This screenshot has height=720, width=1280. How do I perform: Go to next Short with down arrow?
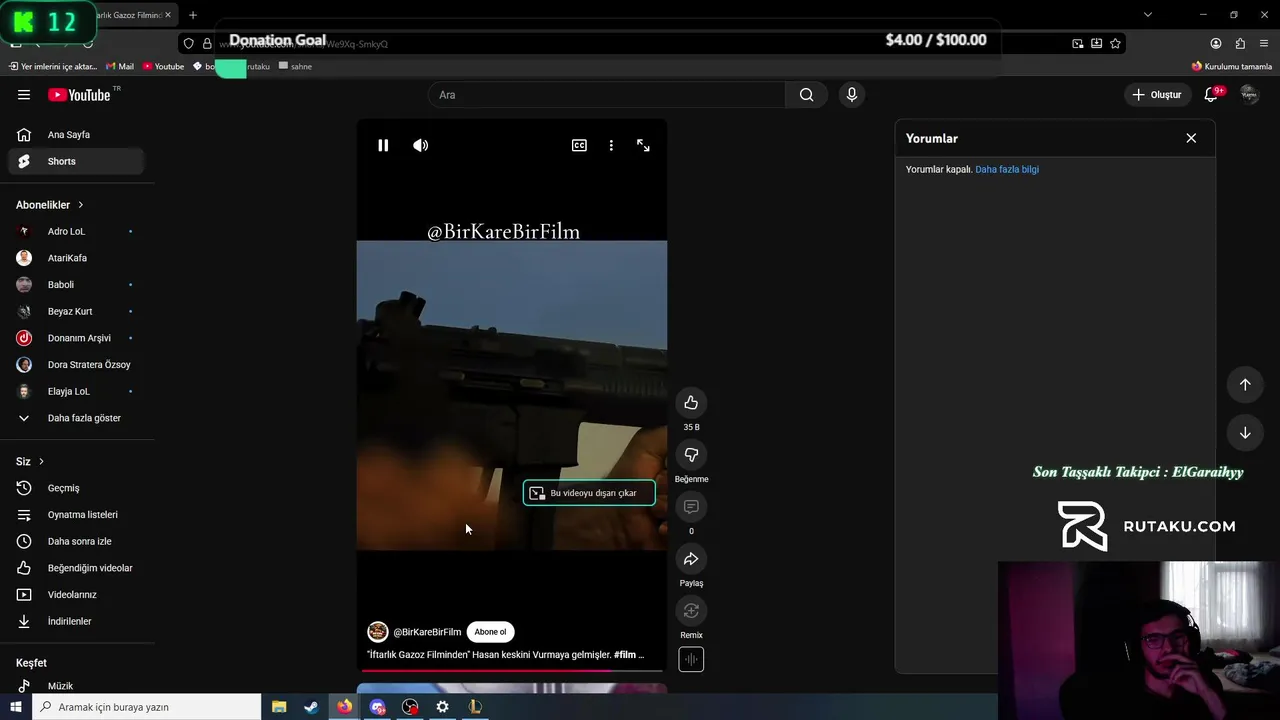point(1245,433)
